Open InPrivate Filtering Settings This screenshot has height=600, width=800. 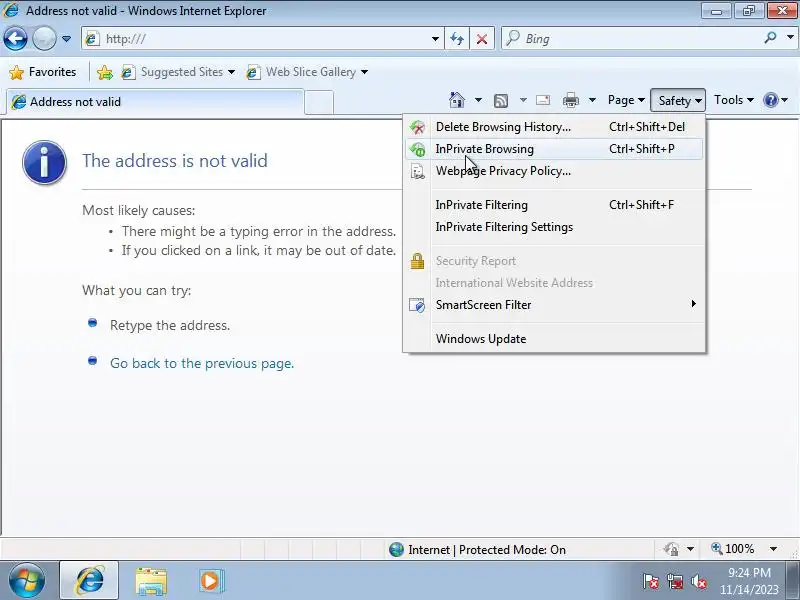554,227
